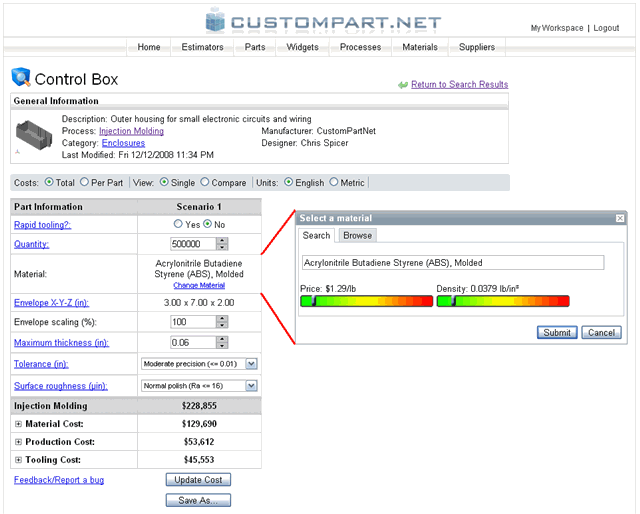640x514 pixels.
Task: Click the green return arrow icon
Action: tap(403, 85)
